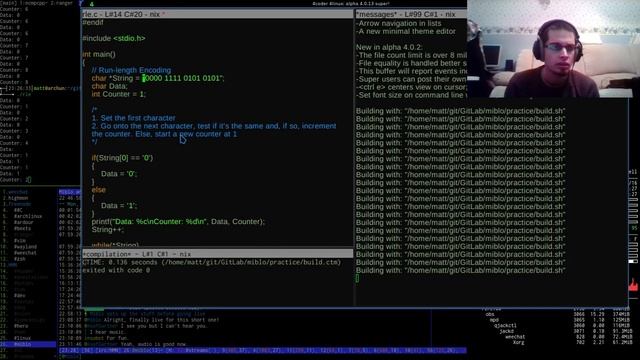Click the red flame icon in right sidebar
Screen dimensions: 640x360
(x=634, y=284)
